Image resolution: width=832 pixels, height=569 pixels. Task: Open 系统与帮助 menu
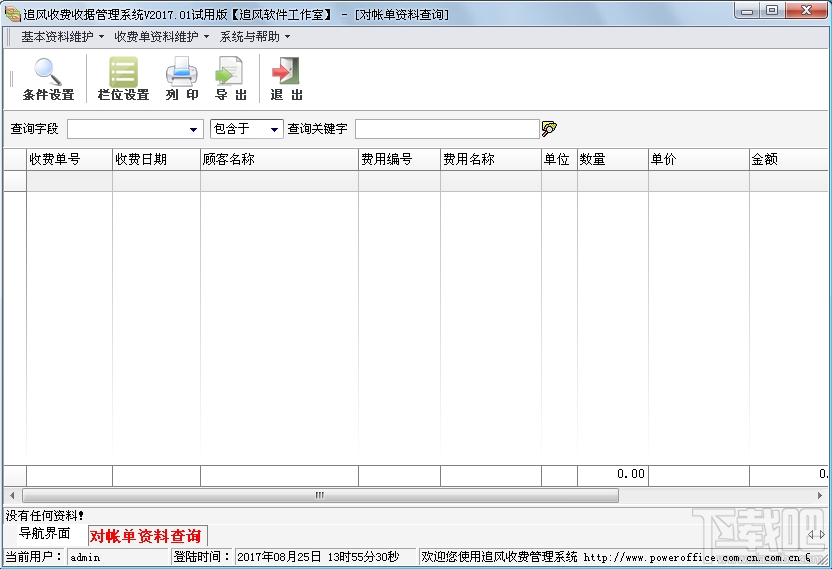(255, 37)
